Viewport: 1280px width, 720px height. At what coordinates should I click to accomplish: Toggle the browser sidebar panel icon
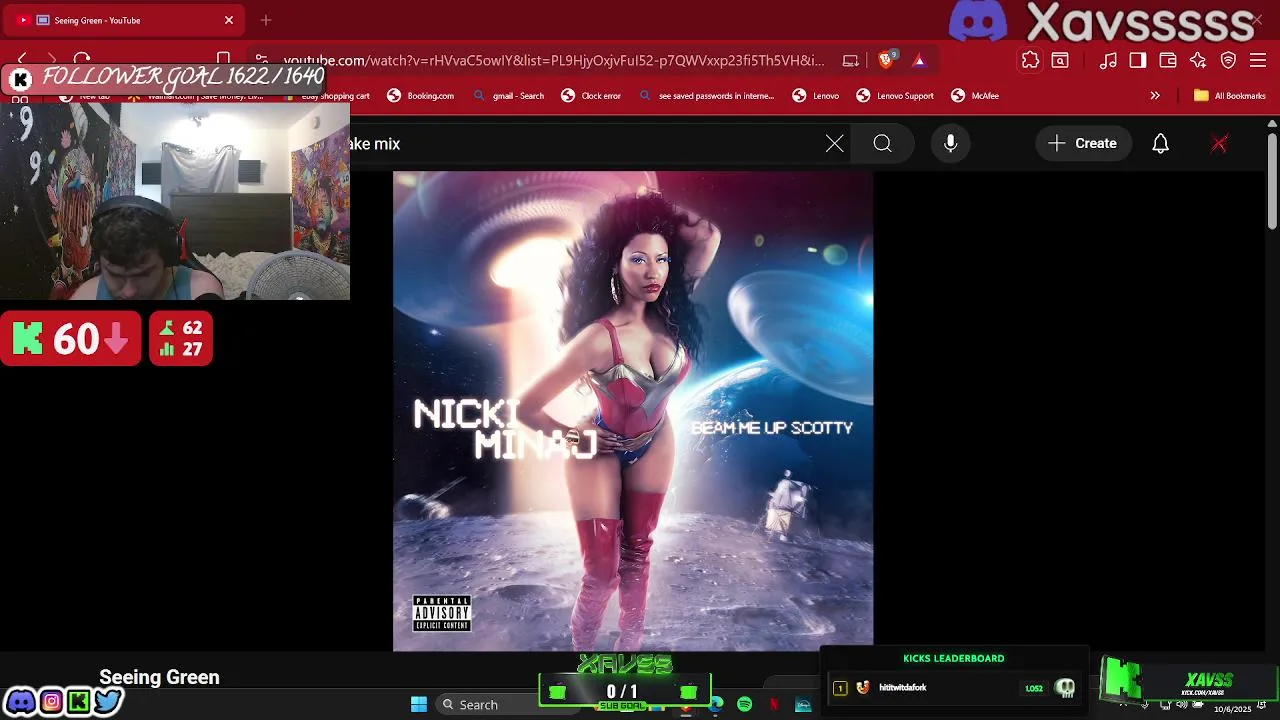pyautogui.click(x=1138, y=60)
